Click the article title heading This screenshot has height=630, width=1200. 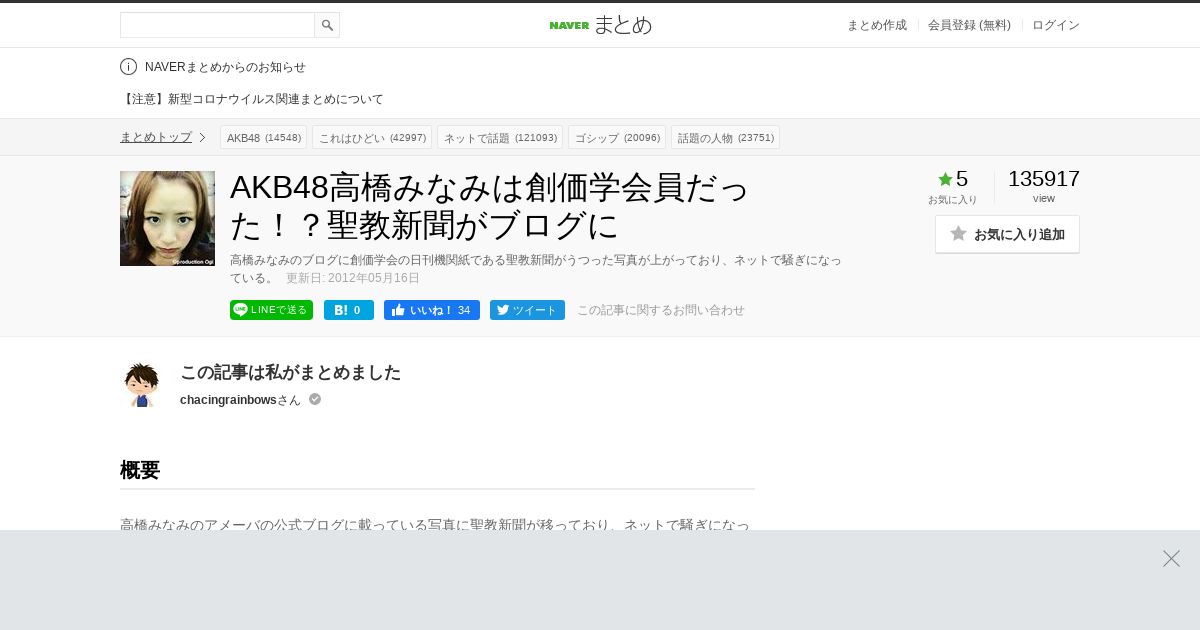click(x=490, y=207)
